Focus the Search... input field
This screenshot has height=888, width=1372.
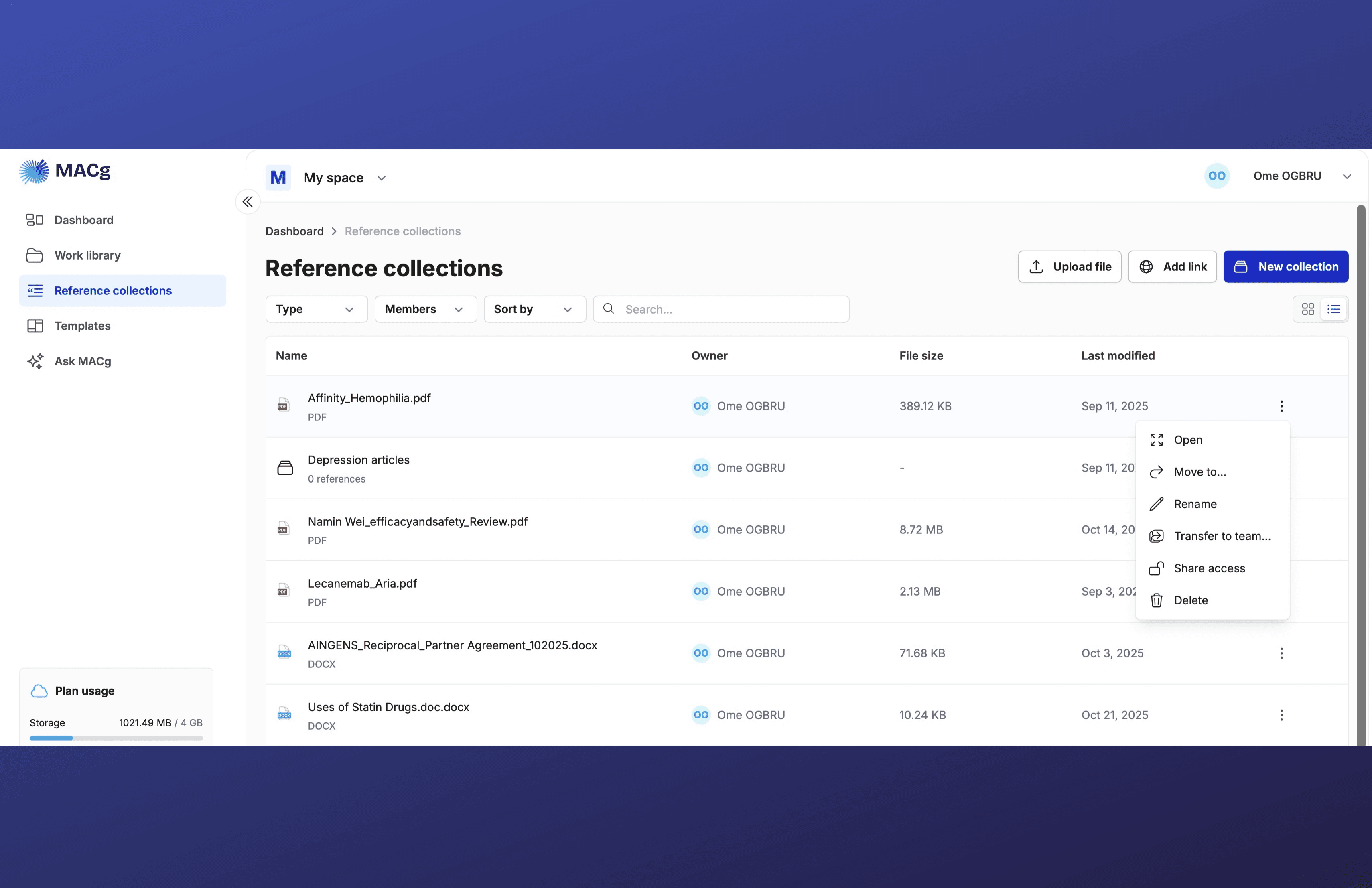point(721,310)
